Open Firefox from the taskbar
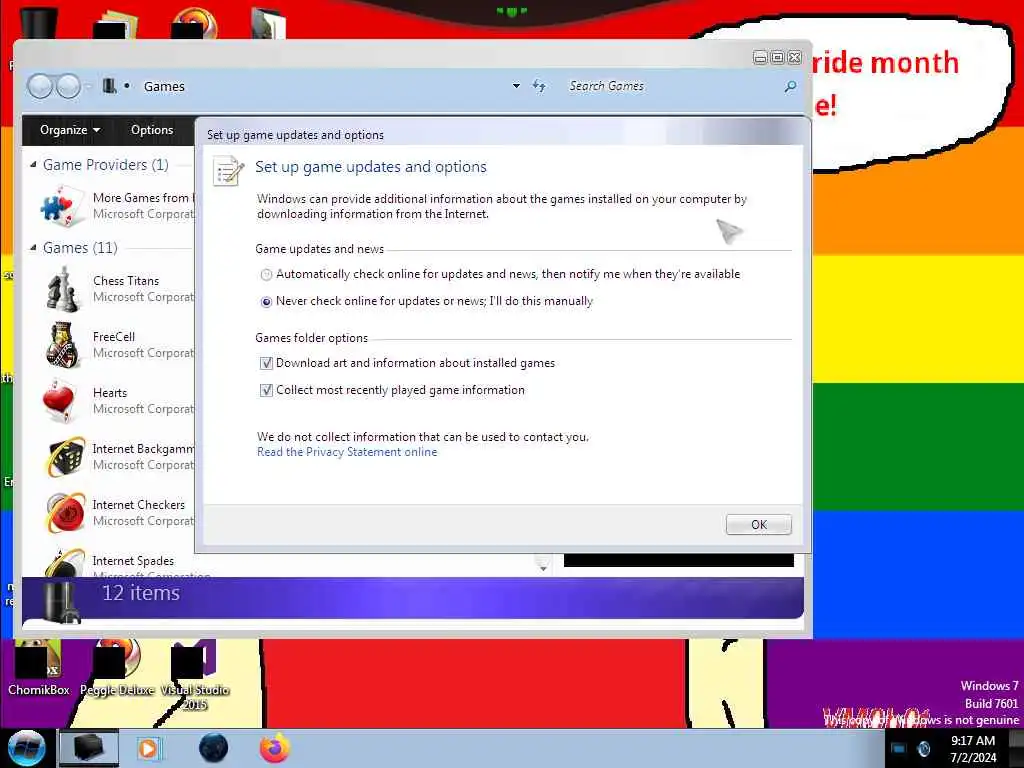Screen dimensions: 1024x768 [x=275, y=748]
